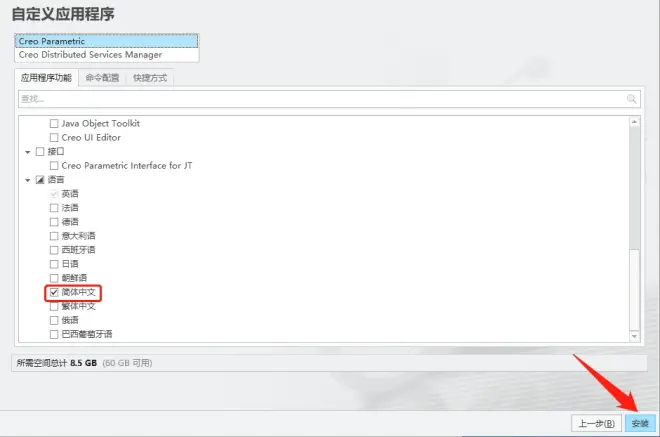Check the 朝鲜语 language checkbox

click(54, 278)
